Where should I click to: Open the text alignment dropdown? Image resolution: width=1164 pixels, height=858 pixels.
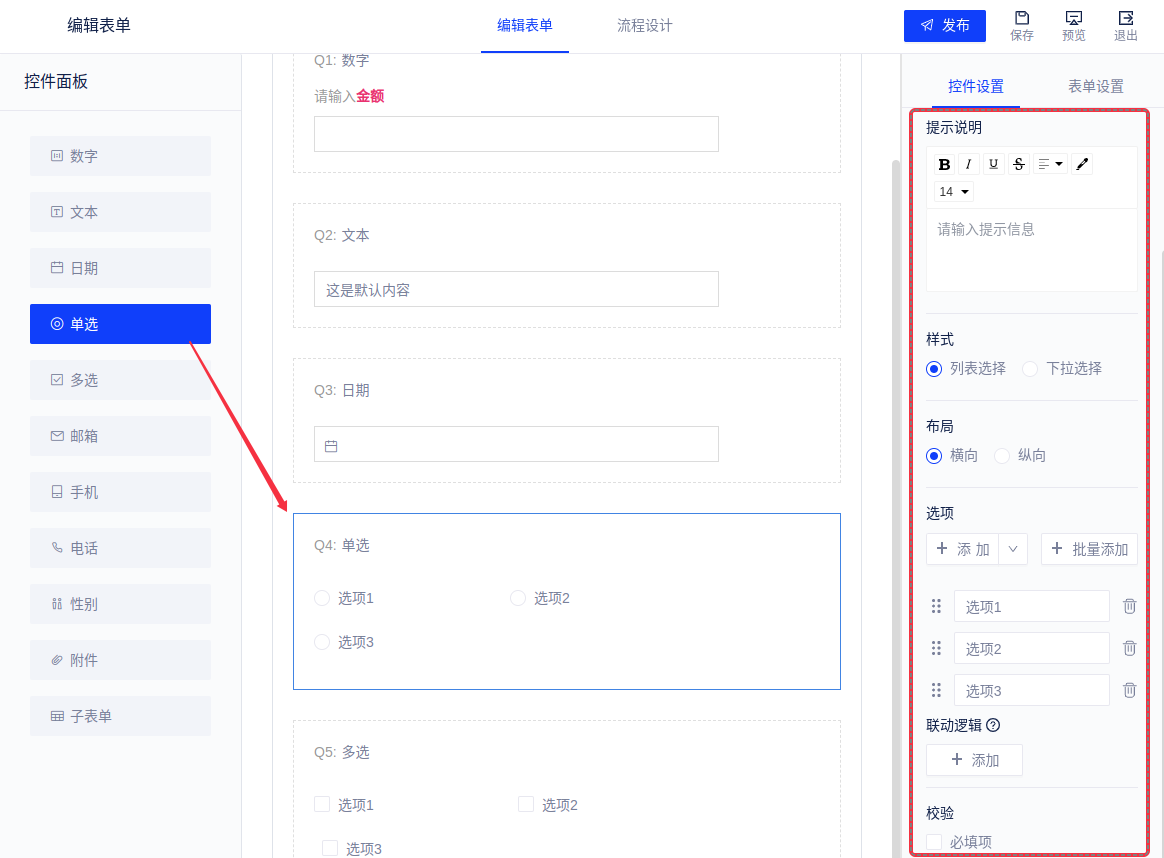[1050, 164]
